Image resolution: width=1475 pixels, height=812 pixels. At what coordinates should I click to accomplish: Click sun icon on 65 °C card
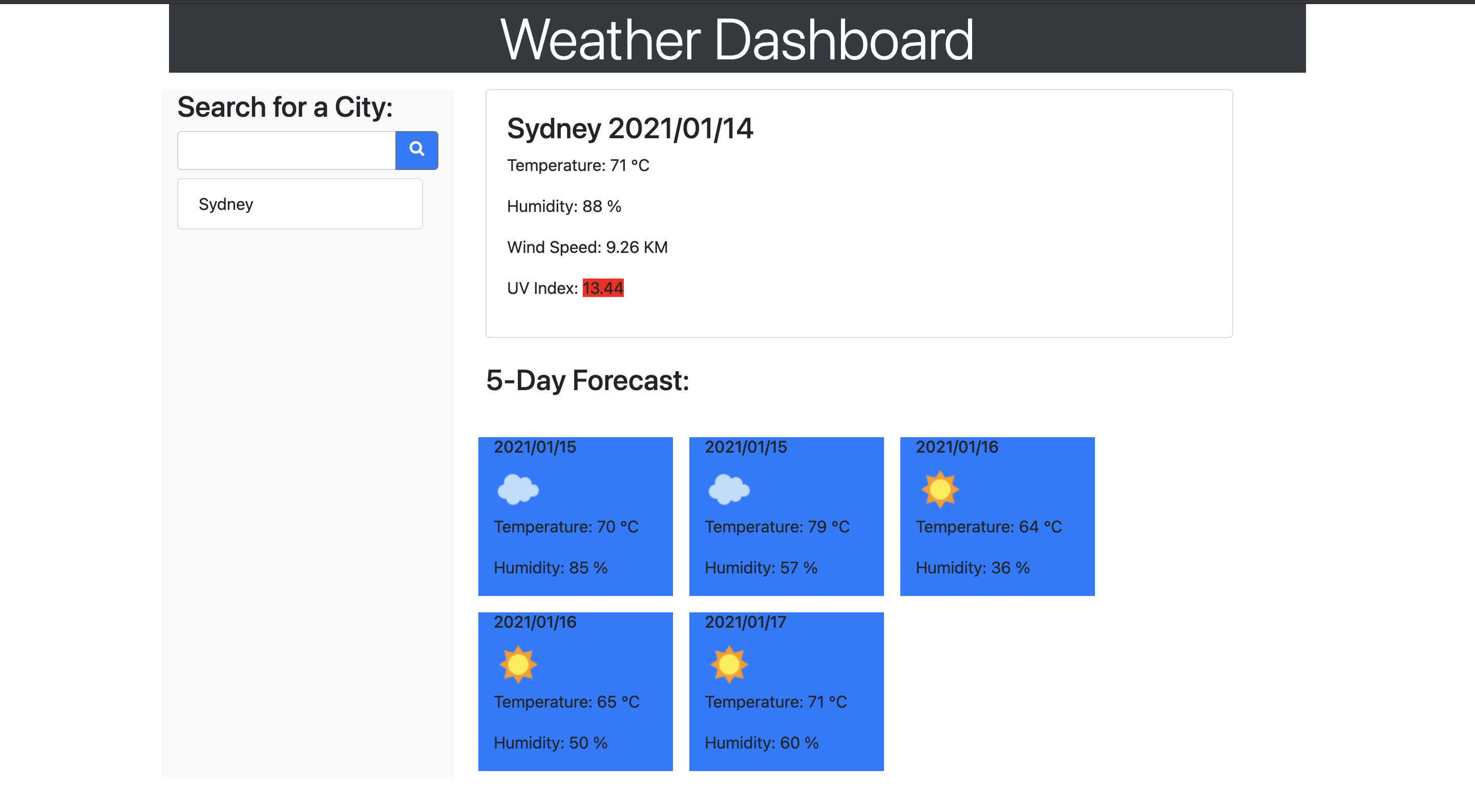coord(518,665)
